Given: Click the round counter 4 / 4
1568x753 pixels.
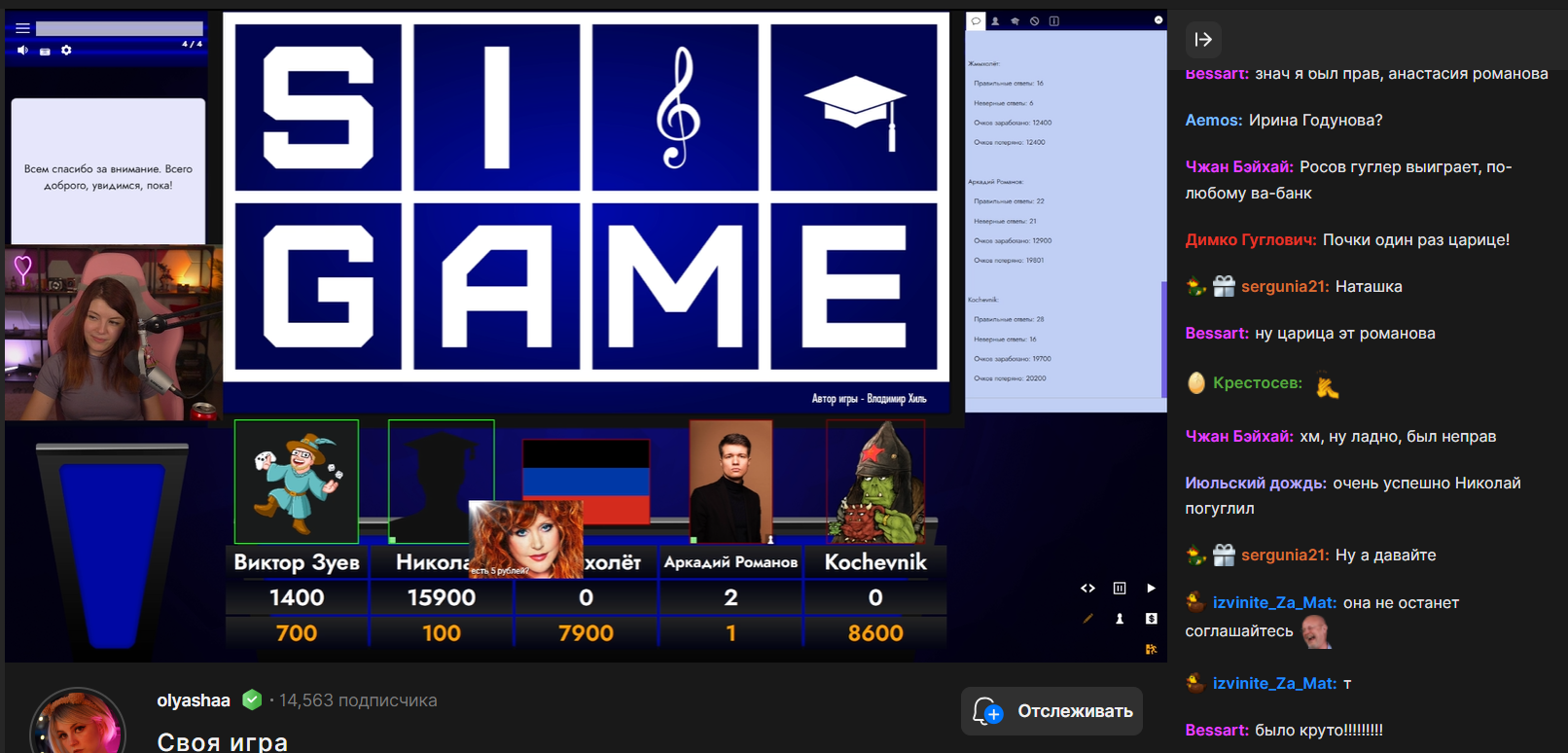Looking at the screenshot, I should pyautogui.click(x=192, y=44).
